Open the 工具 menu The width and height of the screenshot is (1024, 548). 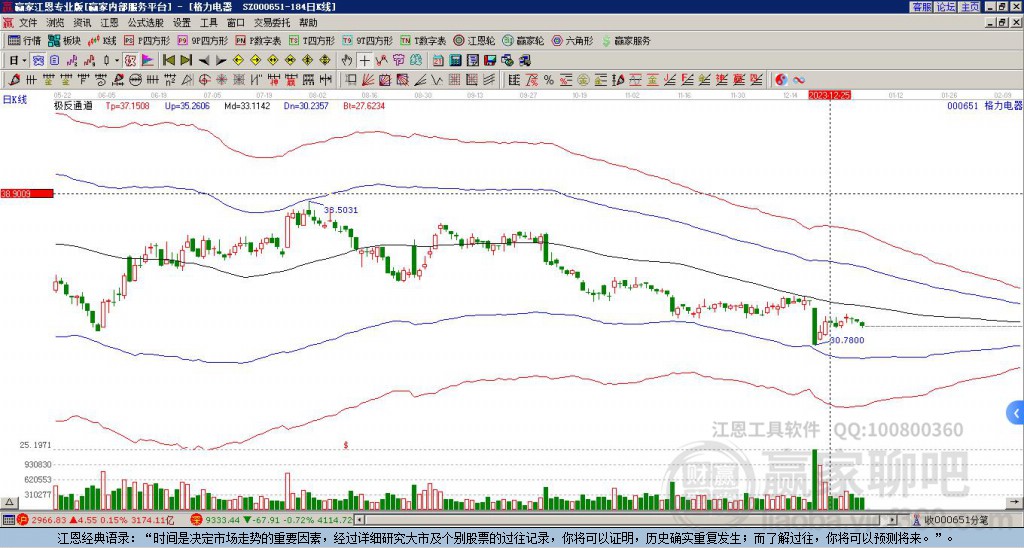208,23
